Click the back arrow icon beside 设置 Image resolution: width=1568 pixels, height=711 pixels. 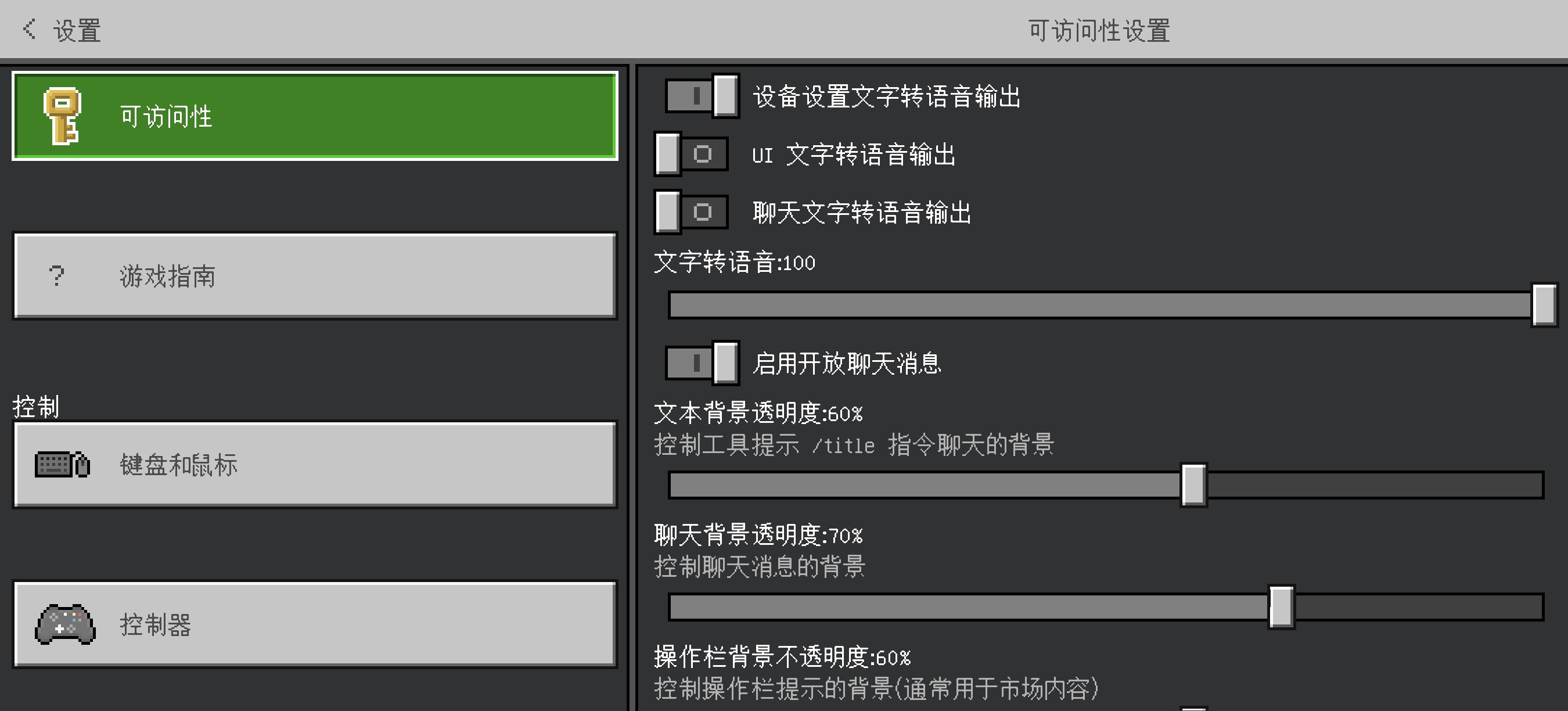[28, 29]
